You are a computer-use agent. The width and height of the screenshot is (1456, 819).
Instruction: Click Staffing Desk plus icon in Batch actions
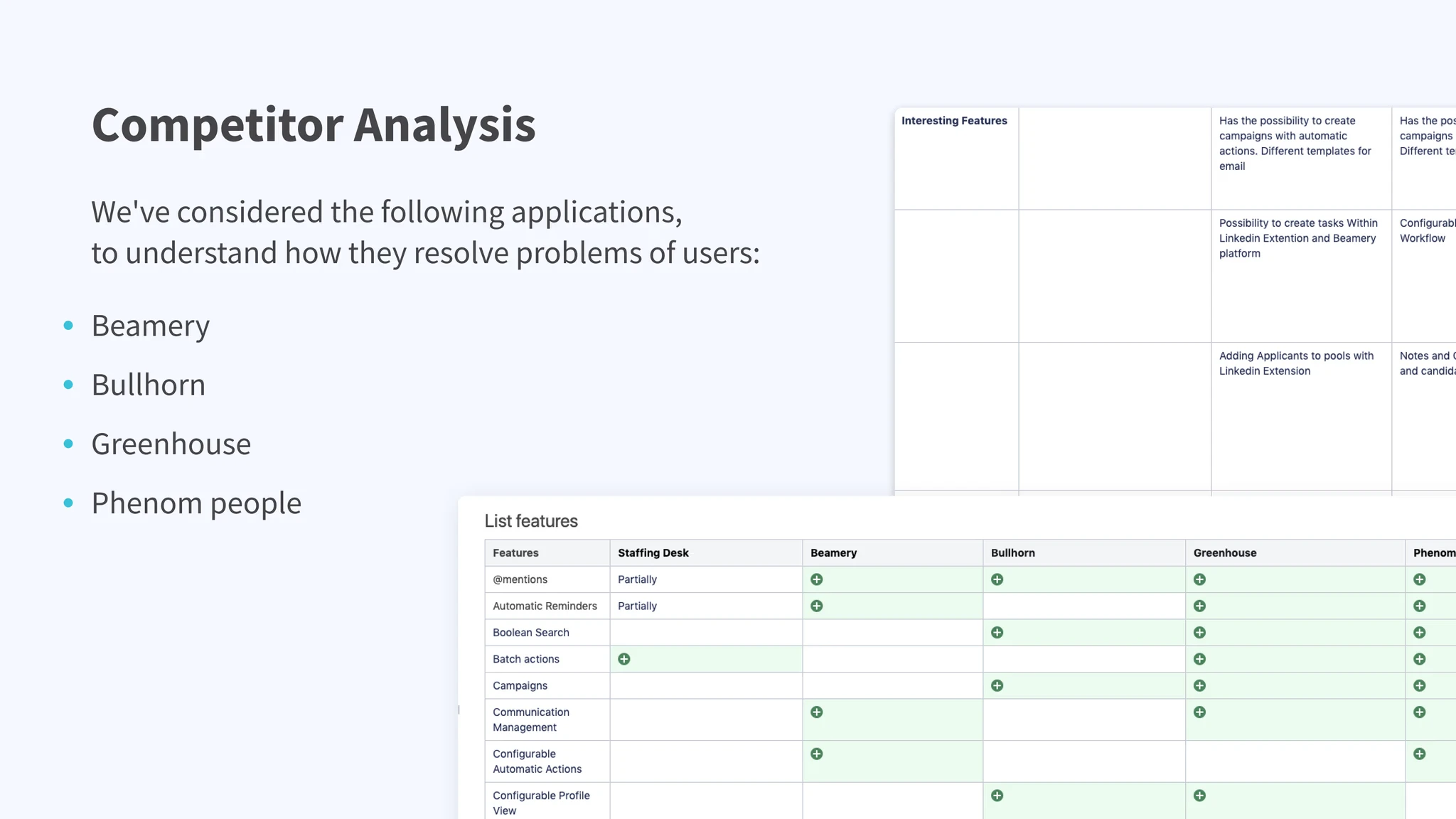tap(624, 659)
